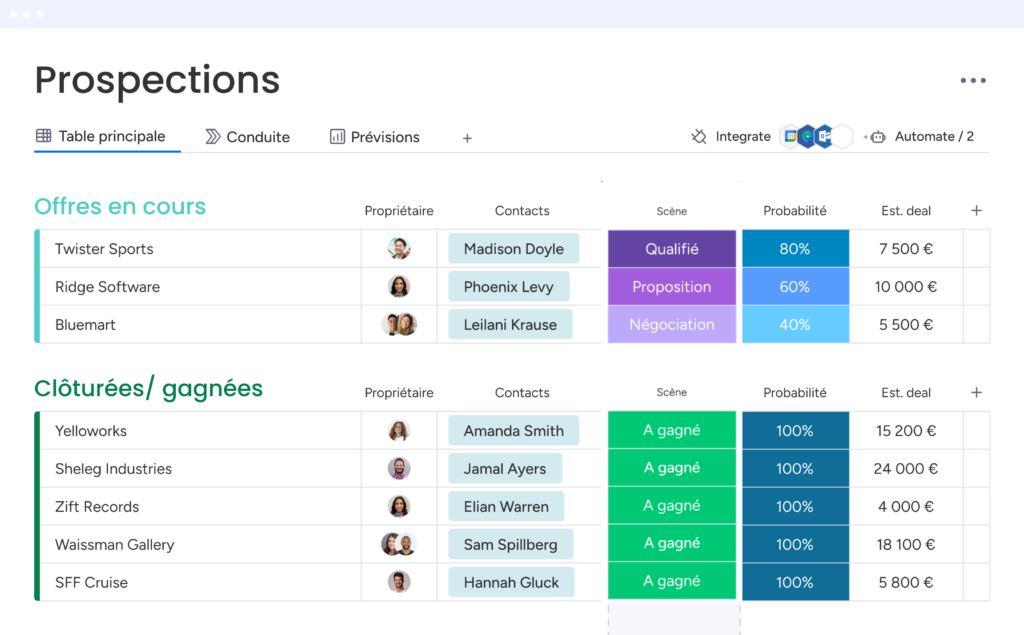This screenshot has width=1024, height=635.
Task: Click owner avatar for Twister Sports
Action: pos(398,248)
